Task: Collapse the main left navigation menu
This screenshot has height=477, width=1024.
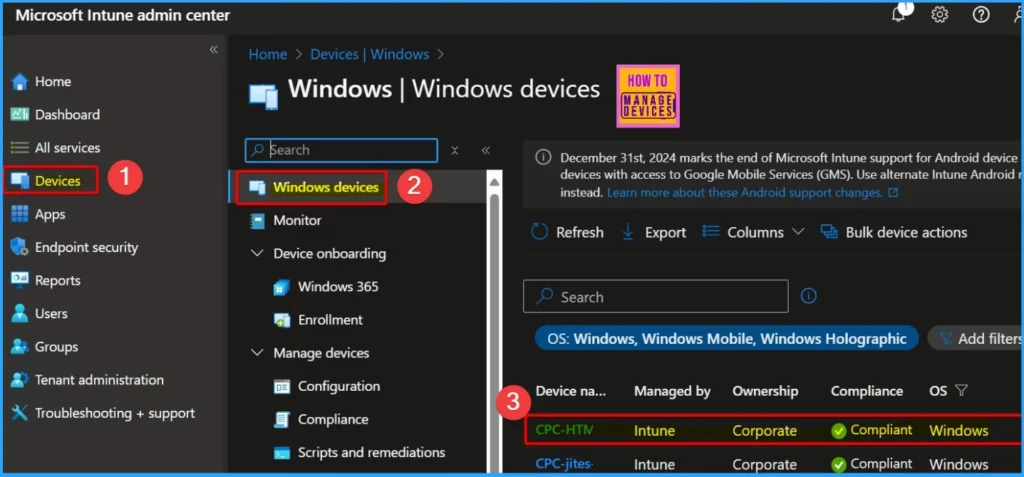Action: coord(213,50)
